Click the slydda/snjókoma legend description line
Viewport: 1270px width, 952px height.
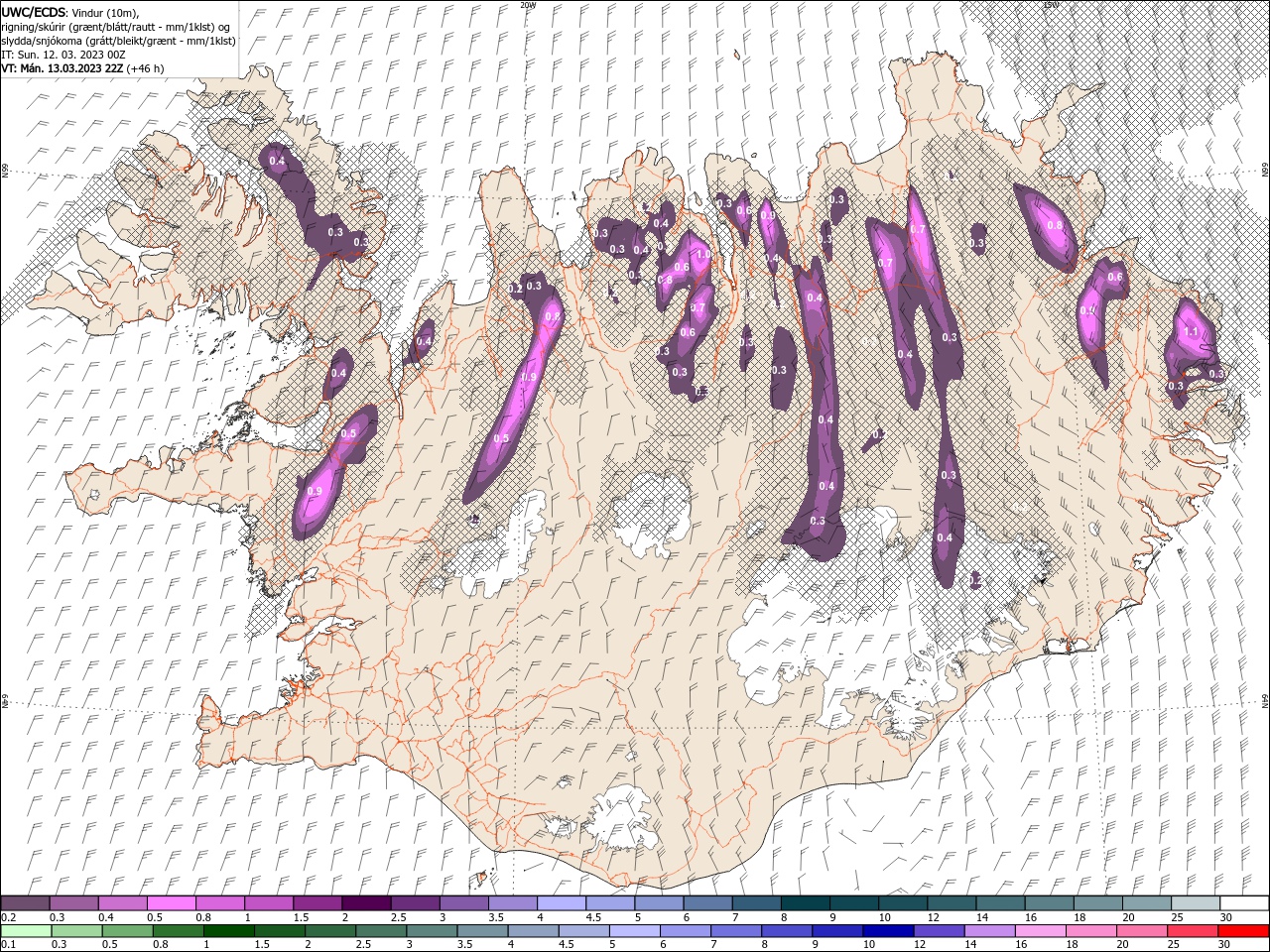[118, 41]
